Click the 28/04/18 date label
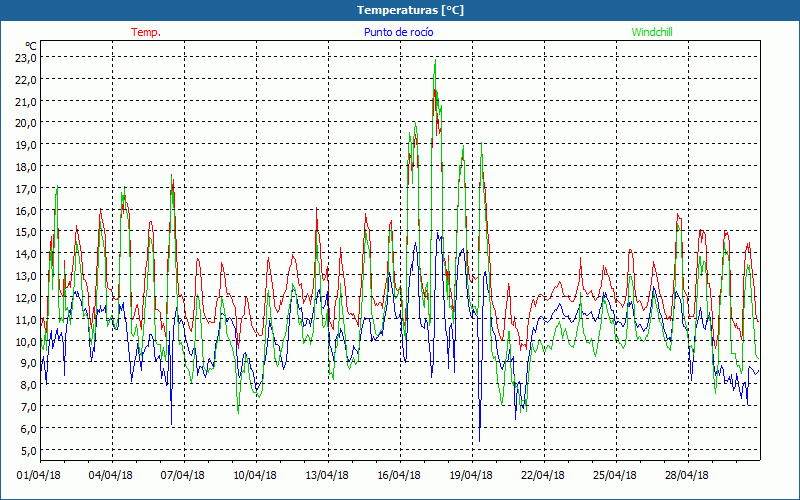This screenshot has width=800, height=500. point(687,476)
